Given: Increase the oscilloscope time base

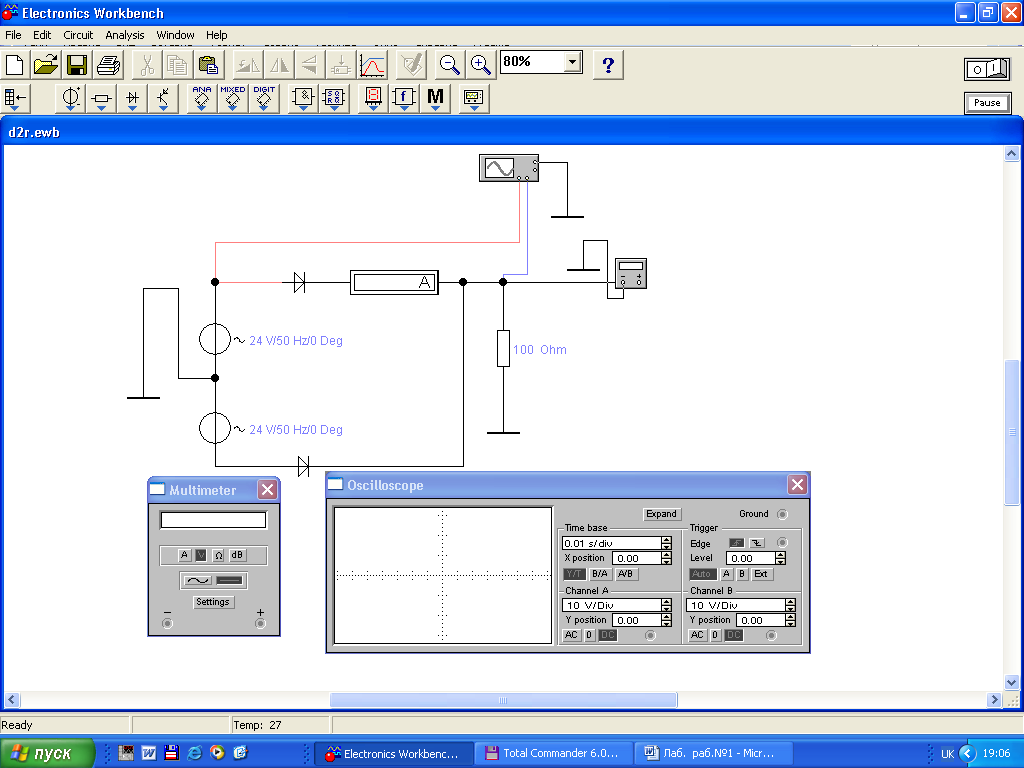Looking at the screenshot, I should pos(666,540).
